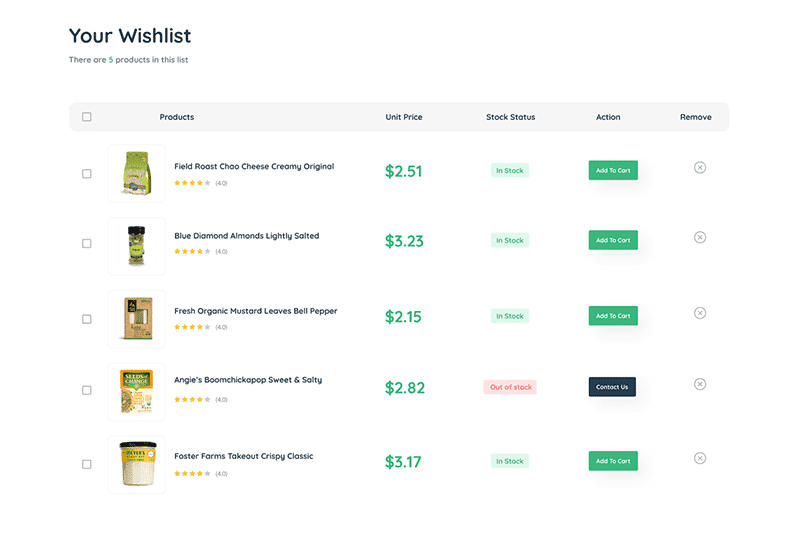This screenshot has width=800, height=560.
Task: Open Fresh Organic Mustard Leaves Bell Pepper link
Action: (x=256, y=311)
